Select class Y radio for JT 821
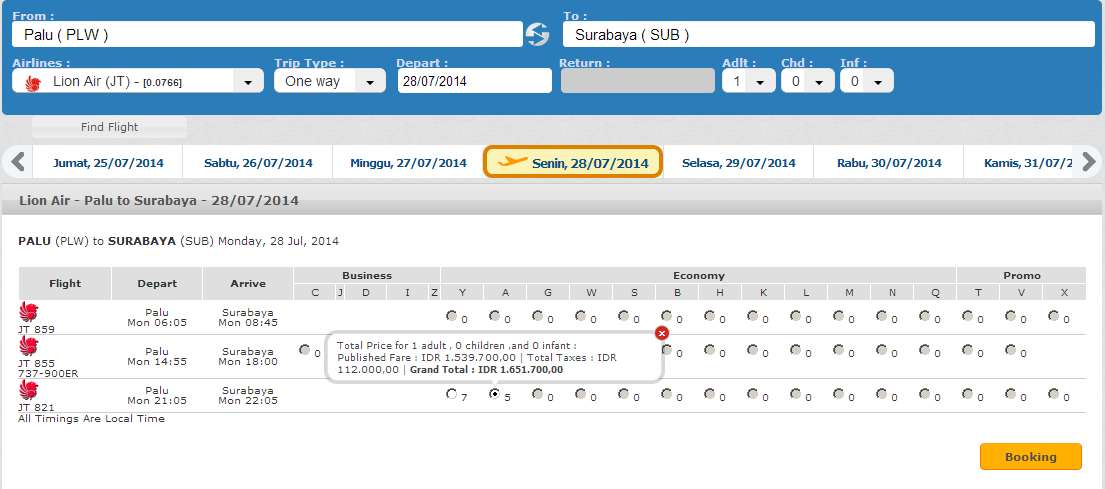 (x=451, y=395)
